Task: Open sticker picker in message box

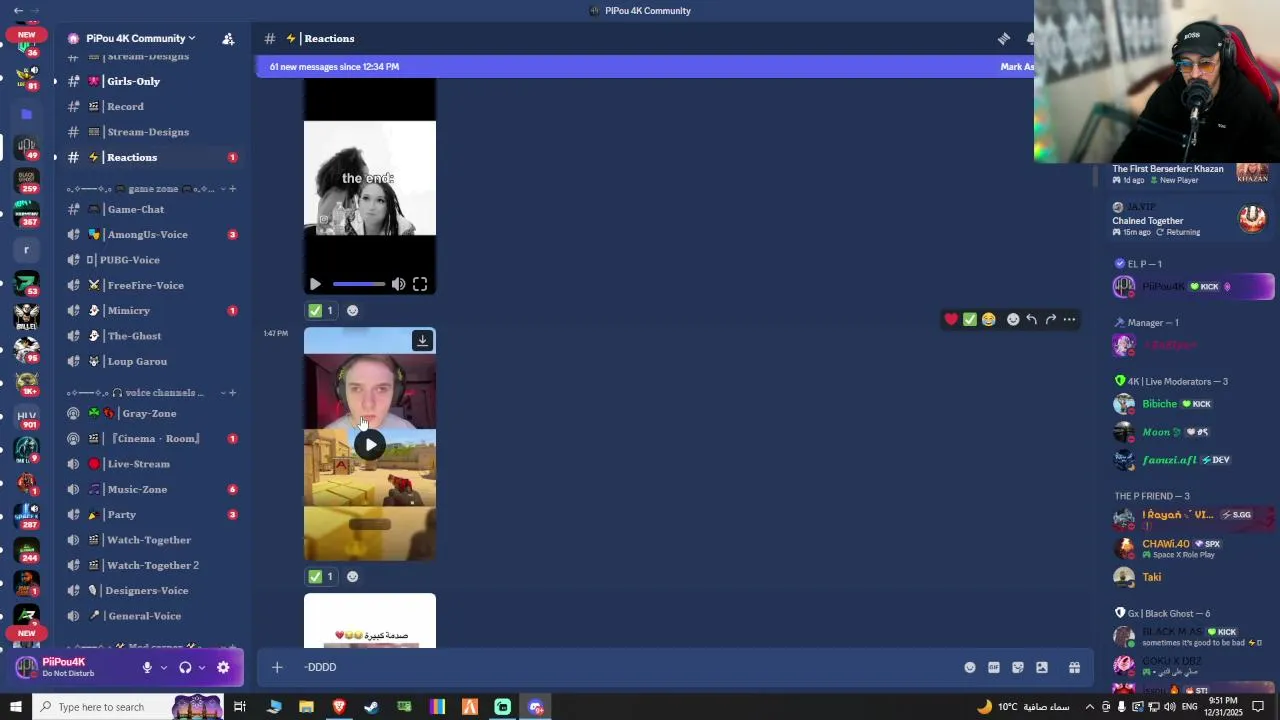Action: pos(1018,668)
